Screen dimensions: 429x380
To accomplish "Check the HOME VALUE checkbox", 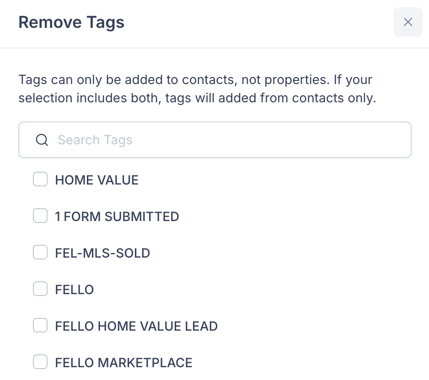I will [x=40, y=179].
